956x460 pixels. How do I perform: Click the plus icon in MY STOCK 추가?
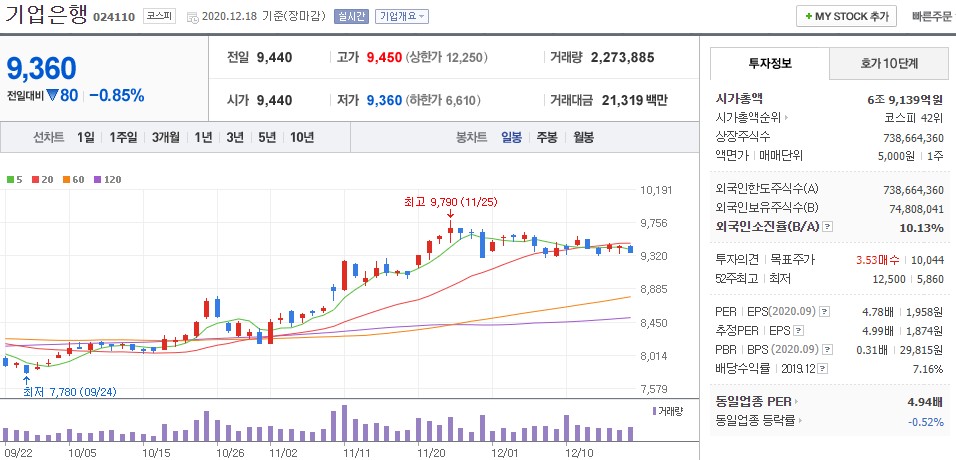(x=808, y=16)
